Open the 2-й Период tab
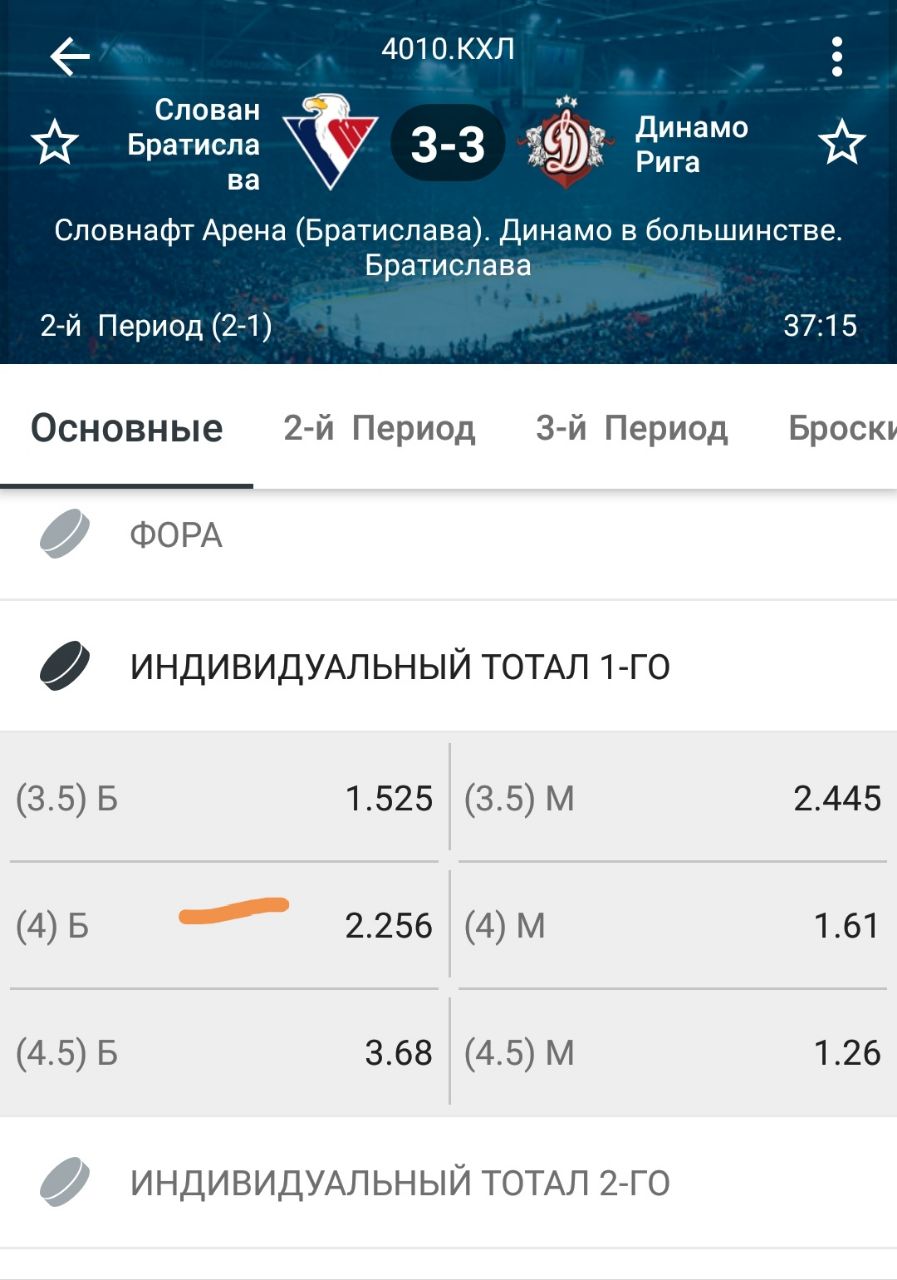Viewport: 897px width, 1280px height. click(379, 428)
